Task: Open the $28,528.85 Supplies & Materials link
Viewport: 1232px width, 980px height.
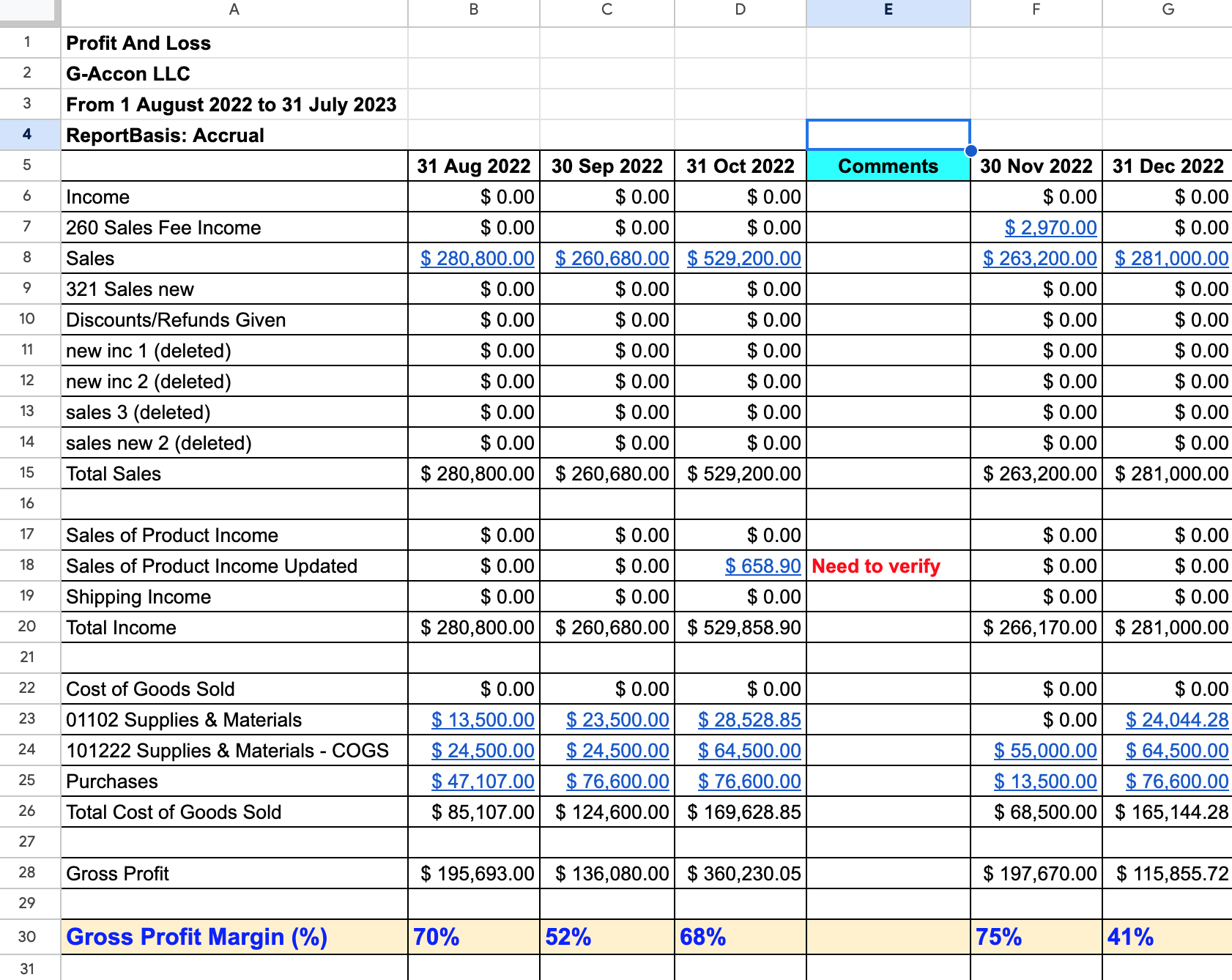Action: [749, 720]
